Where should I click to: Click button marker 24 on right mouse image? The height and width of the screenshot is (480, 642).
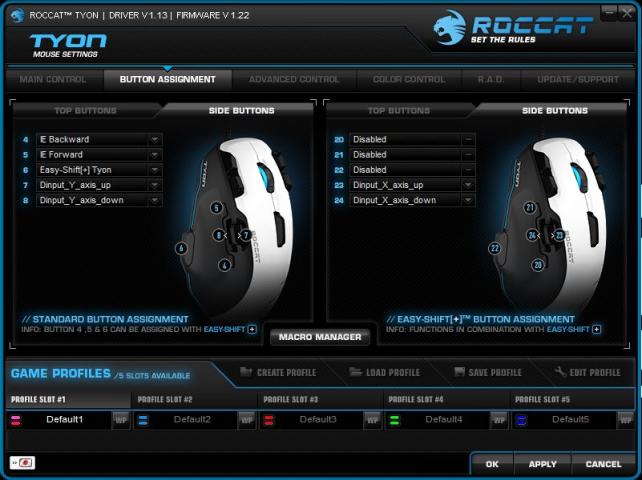click(x=532, y=235)
